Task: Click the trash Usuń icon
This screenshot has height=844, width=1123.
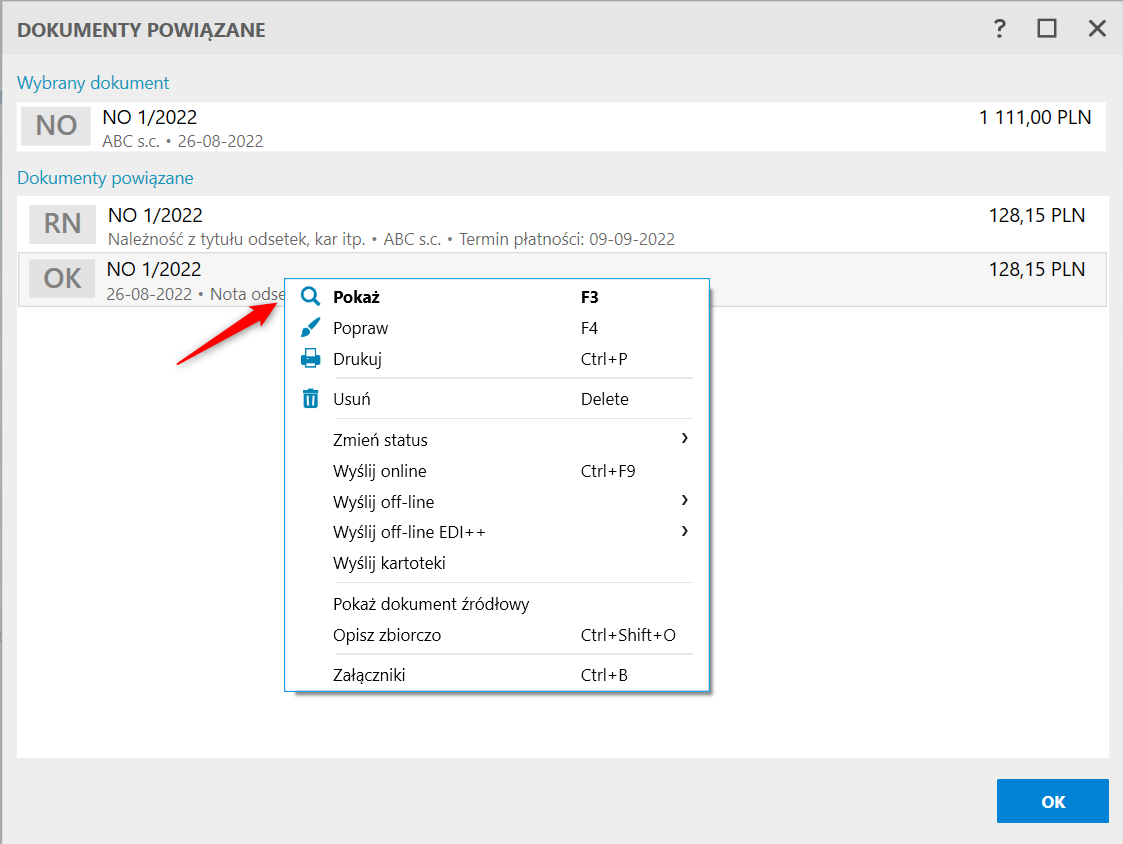Action: point(311,399)
